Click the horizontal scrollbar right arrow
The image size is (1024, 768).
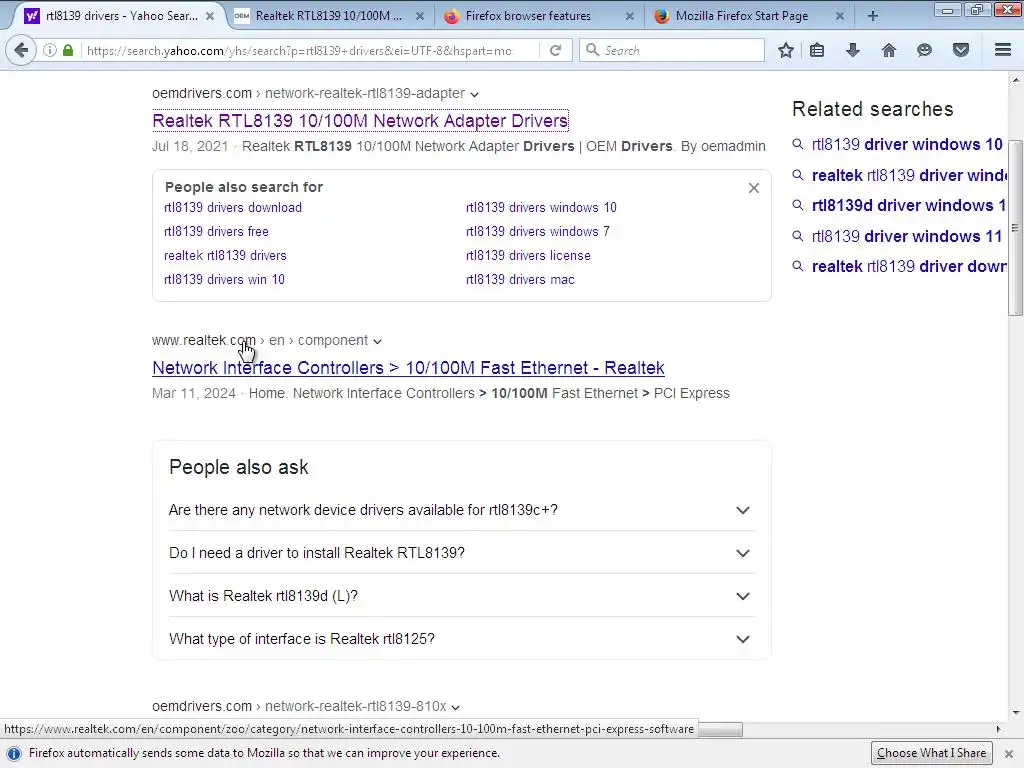pyautogui.click(x=998, y=729)
